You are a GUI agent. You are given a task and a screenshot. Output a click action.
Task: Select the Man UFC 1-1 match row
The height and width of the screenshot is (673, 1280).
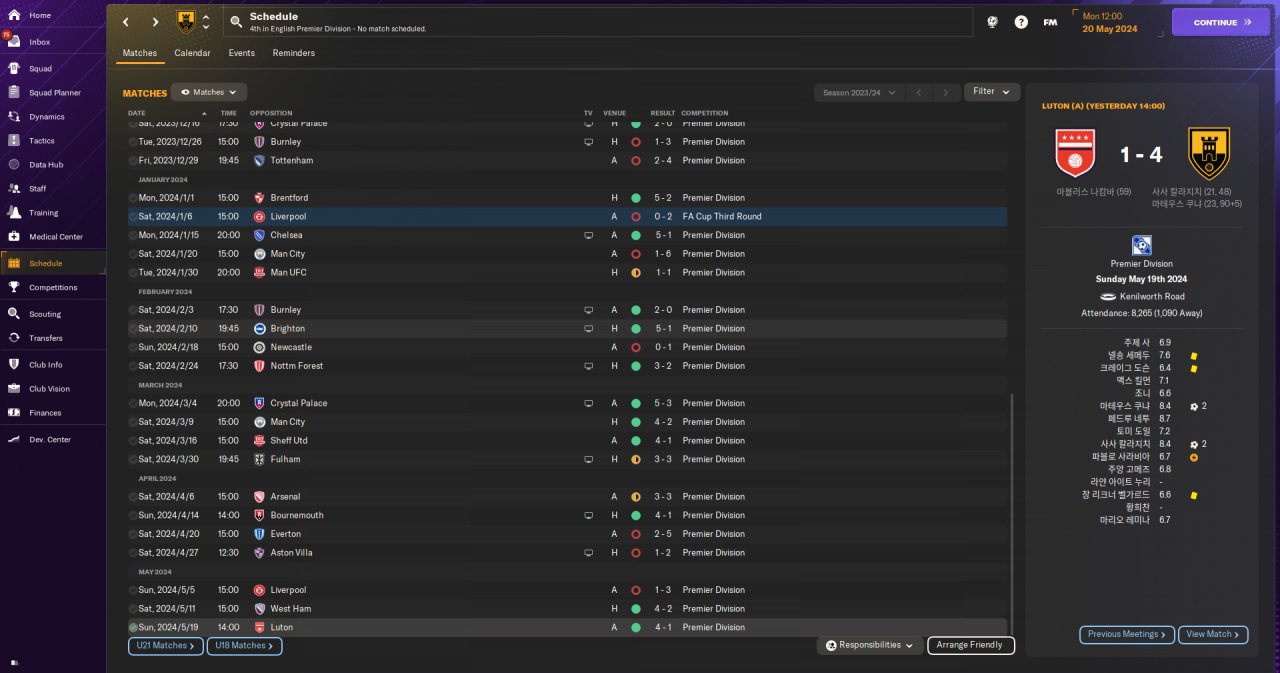click(567, 272)
